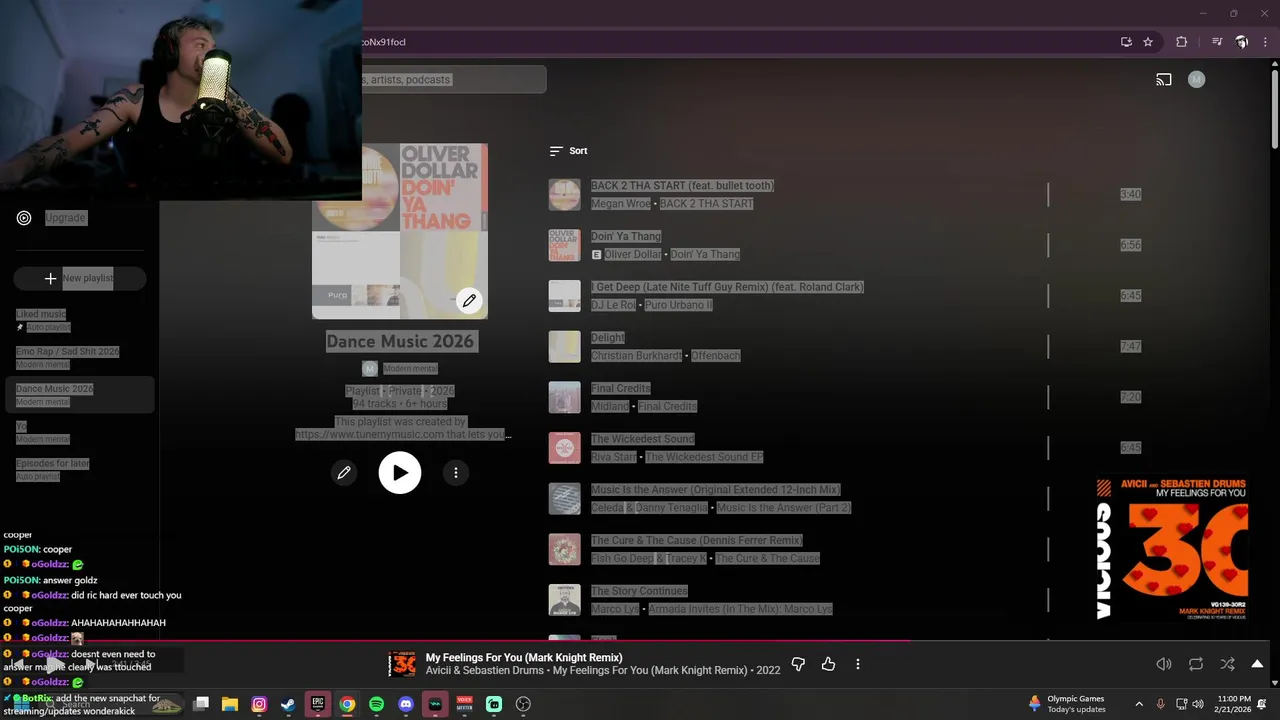
Task: Toggle shuffle playback
Action: 1227,664
